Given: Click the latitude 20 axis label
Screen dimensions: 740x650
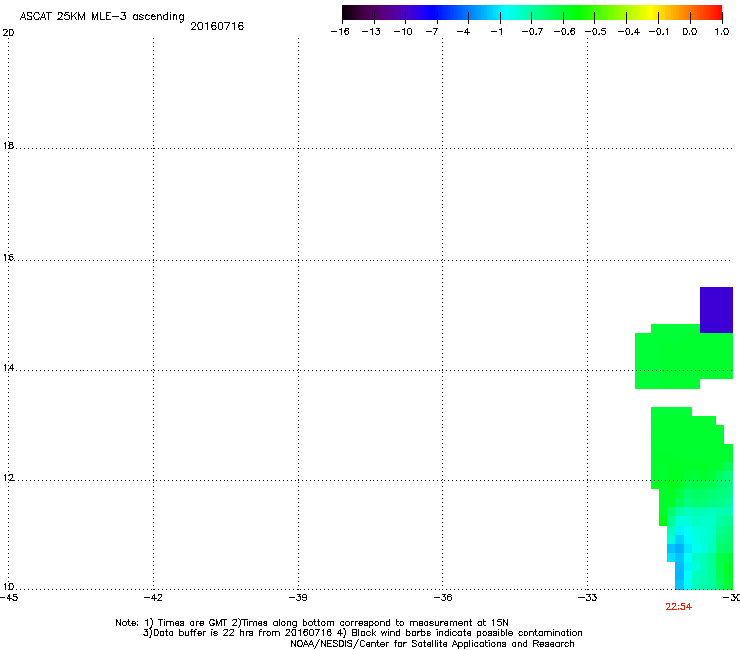Looking at the screenshot, I should (8, 33).
